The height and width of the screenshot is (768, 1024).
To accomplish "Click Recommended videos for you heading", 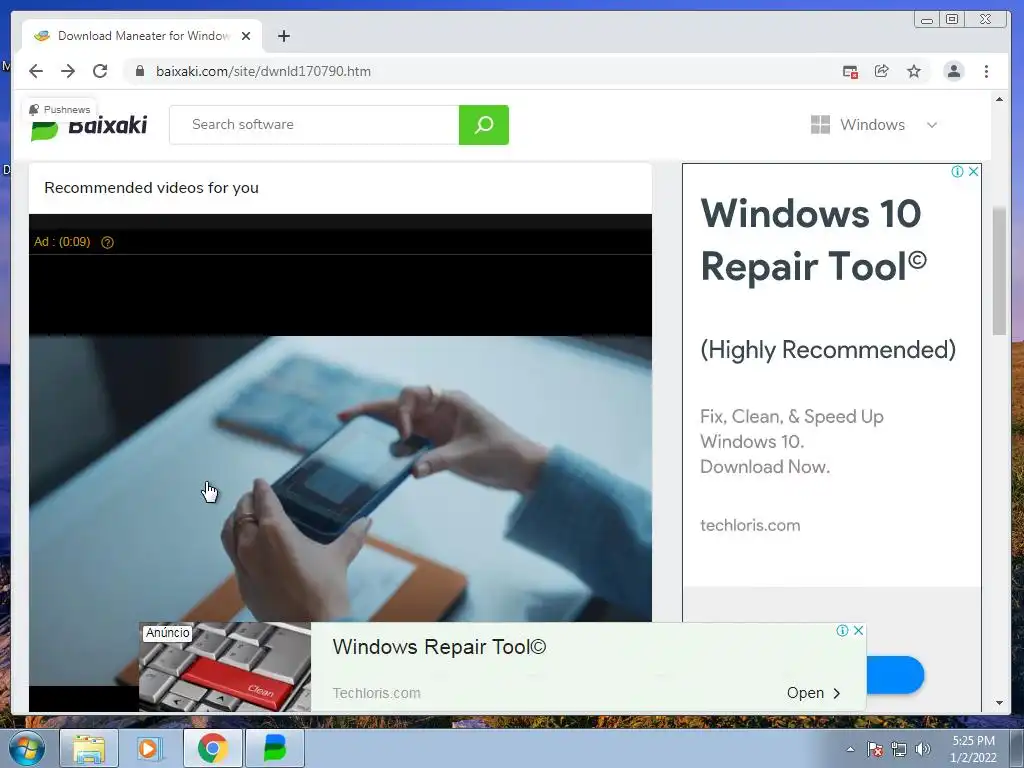I will tap(152, 188).
